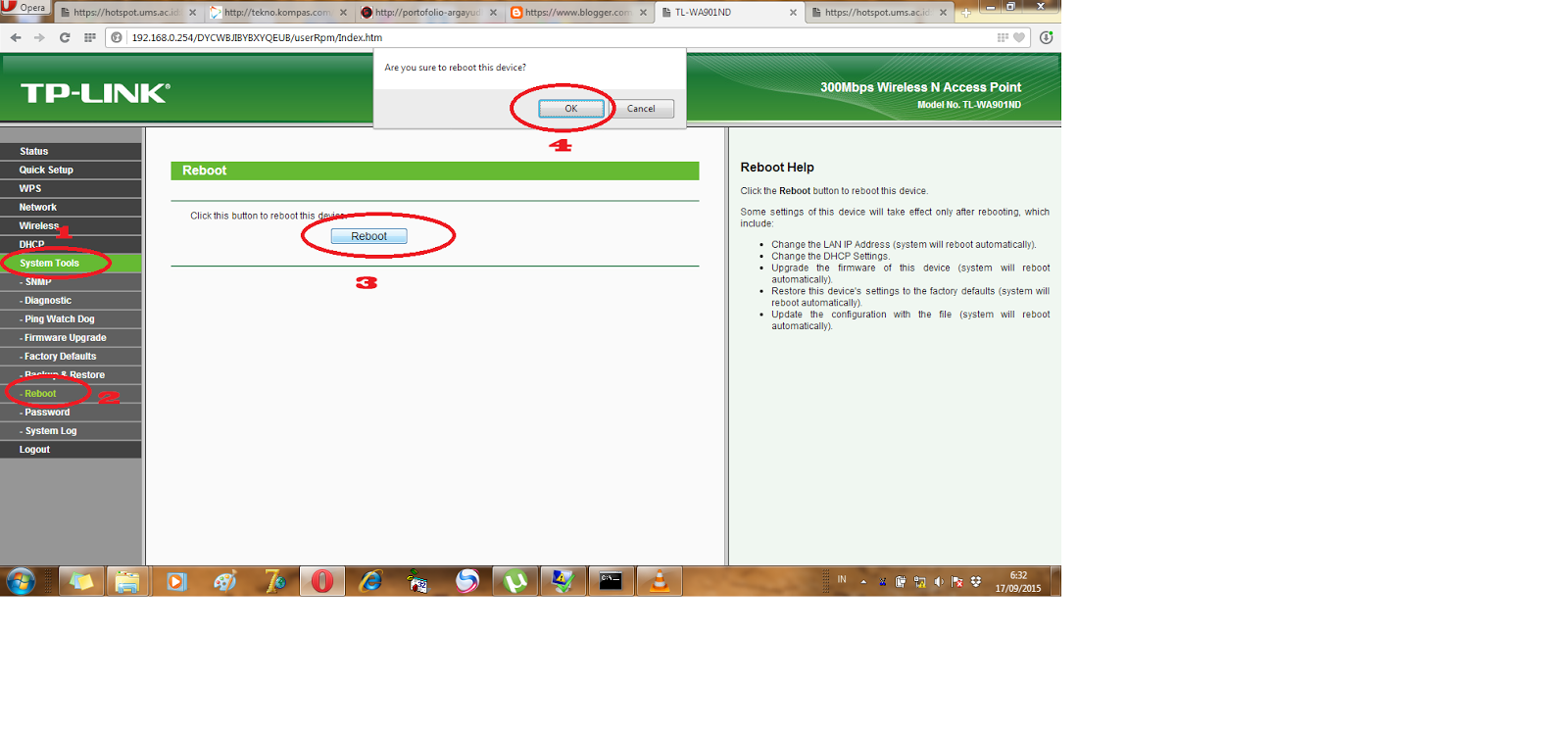Click 'Change the DHCP Settings.' help text
Image resolution: width=1568 pixels, height=730 pixels.
(830, 257)
